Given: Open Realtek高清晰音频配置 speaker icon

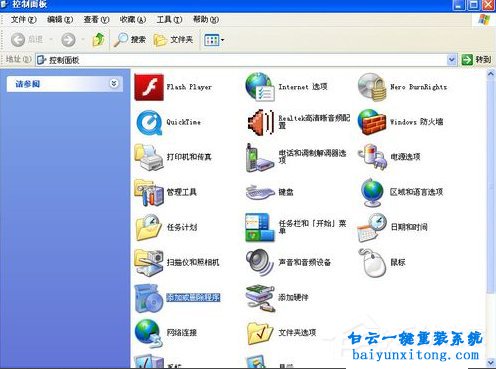Looking at the screenshot, I should point(261,122).
